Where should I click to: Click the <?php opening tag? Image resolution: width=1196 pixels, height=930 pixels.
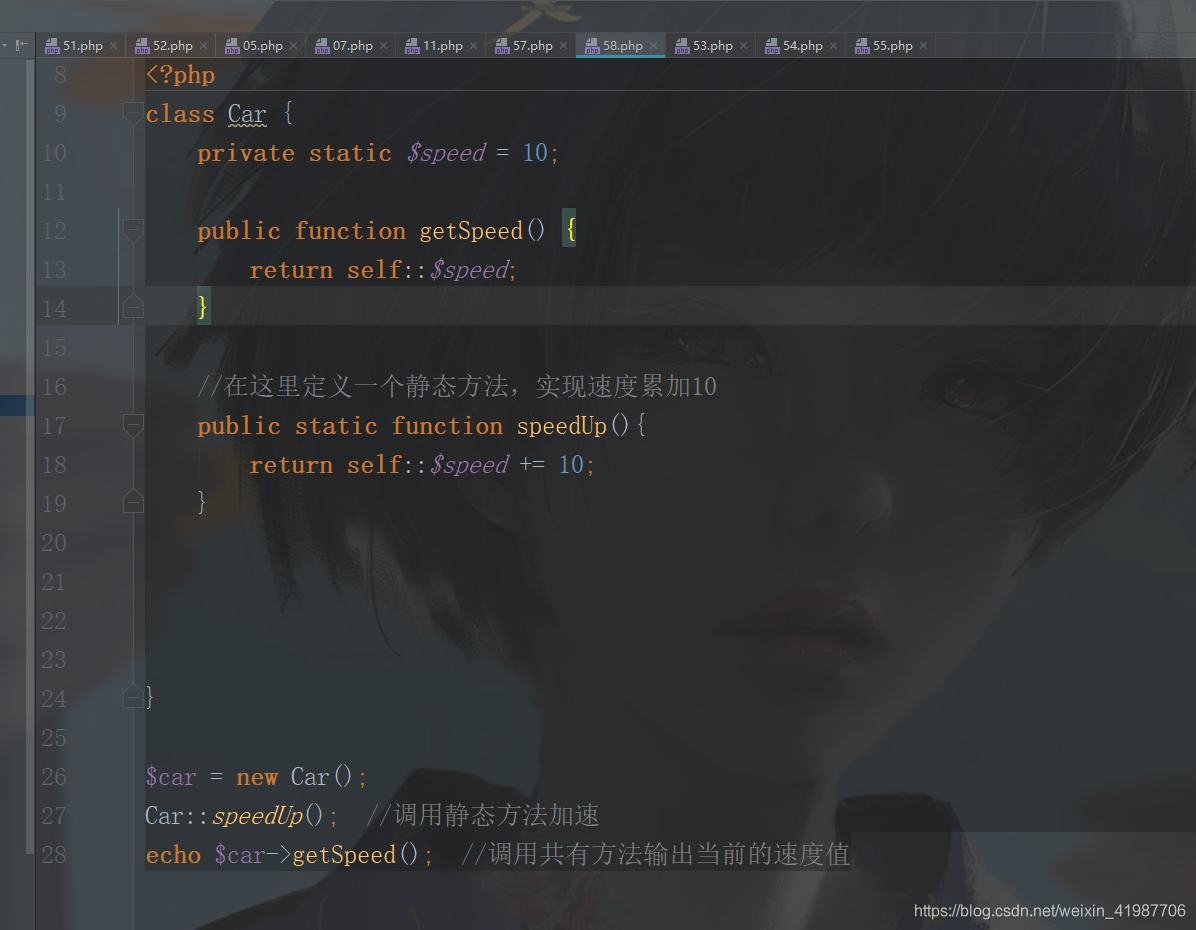(x=180, y=75)
